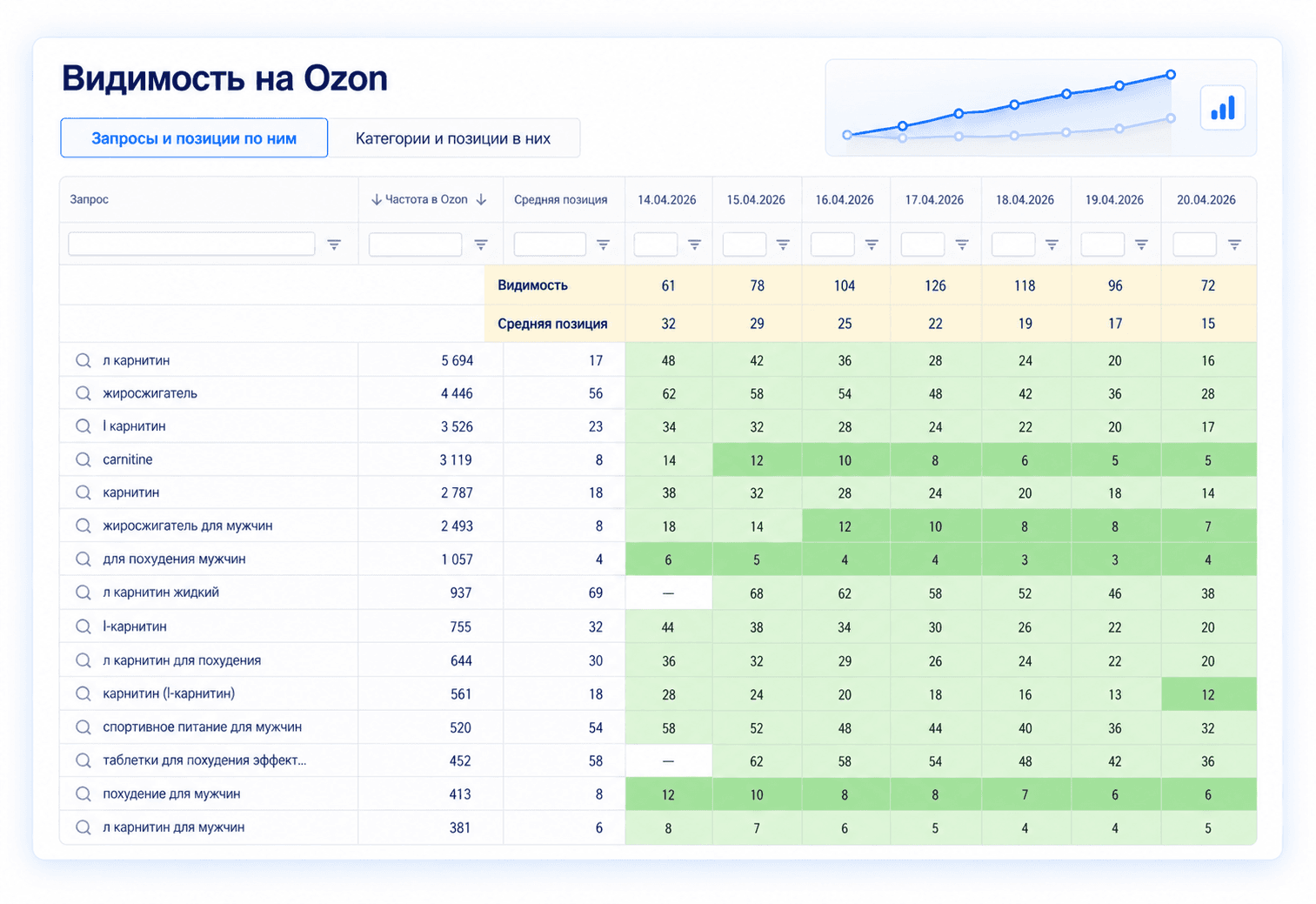Click filter icon for Запрос column
1316x904 pixels.
[334, 244]
